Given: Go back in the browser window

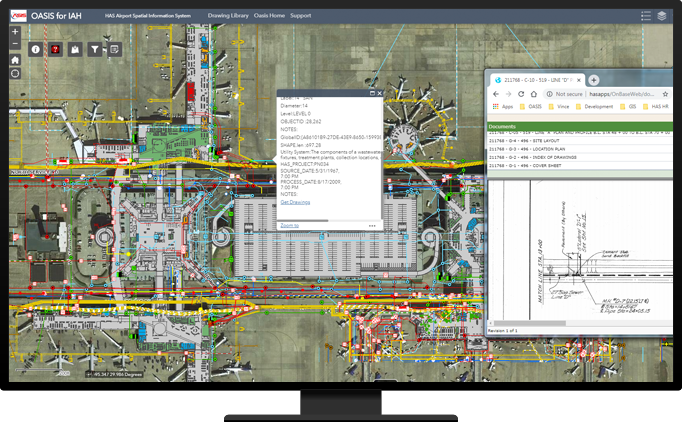Looking at the screenshot, I should click(x=496, y=94).
